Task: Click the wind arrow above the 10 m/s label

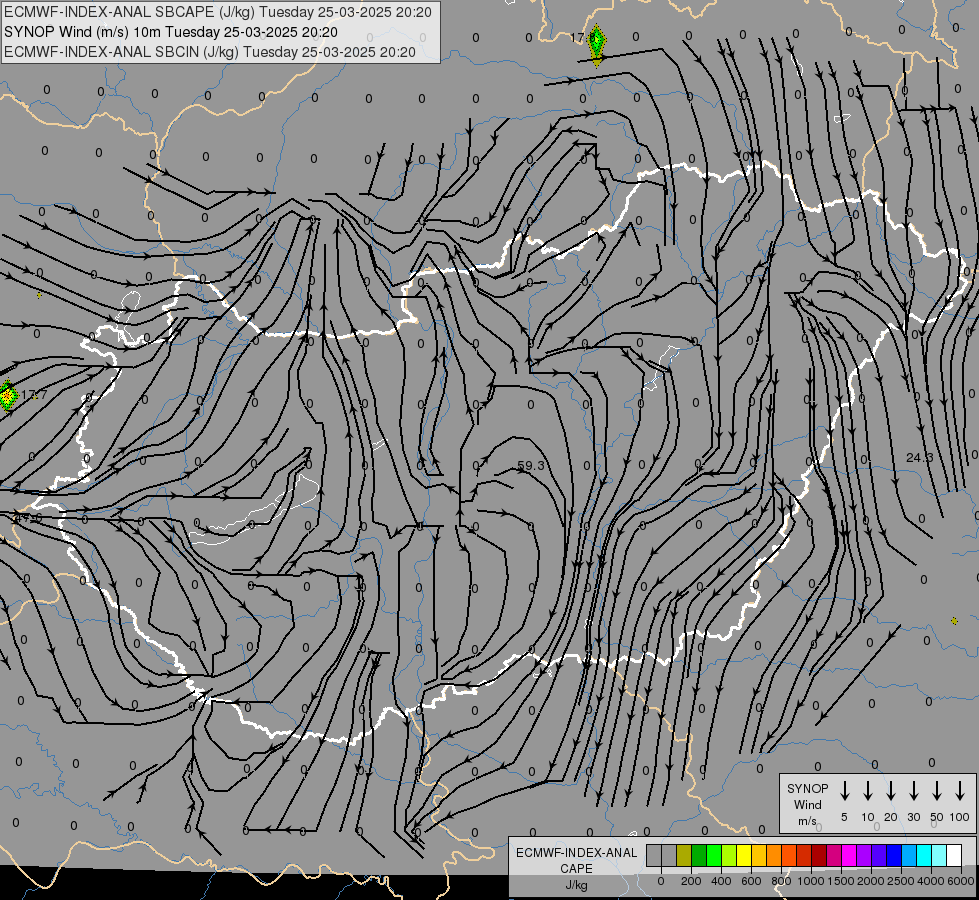Action: (x=867, y=791)
